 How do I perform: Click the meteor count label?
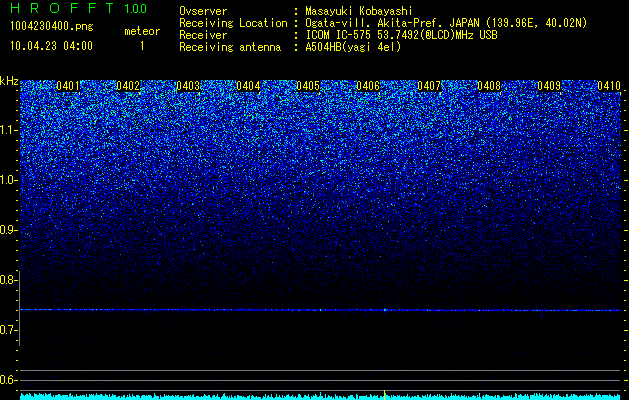(x=142, y=31)
